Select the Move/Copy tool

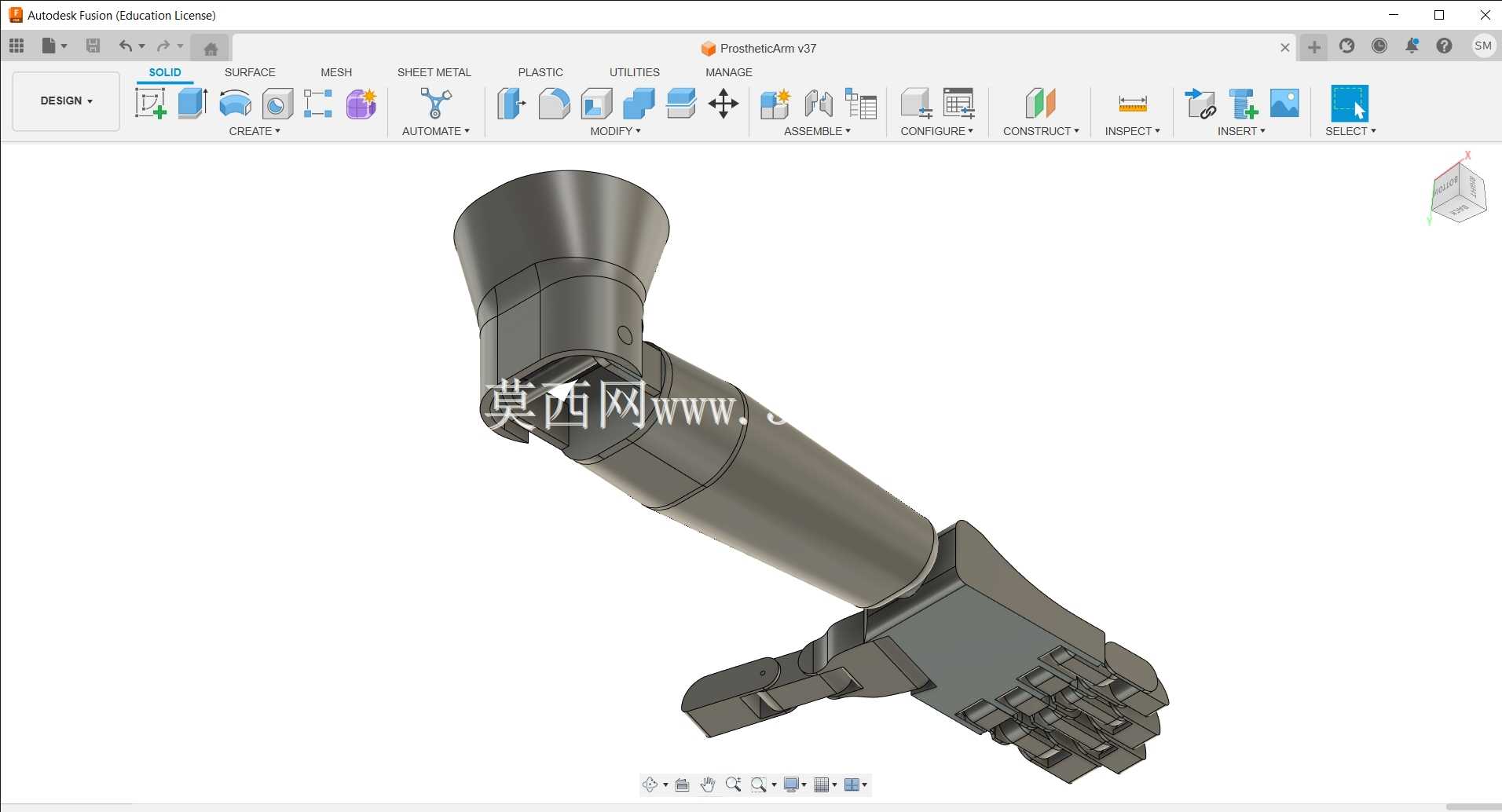[x=724, y=103]
